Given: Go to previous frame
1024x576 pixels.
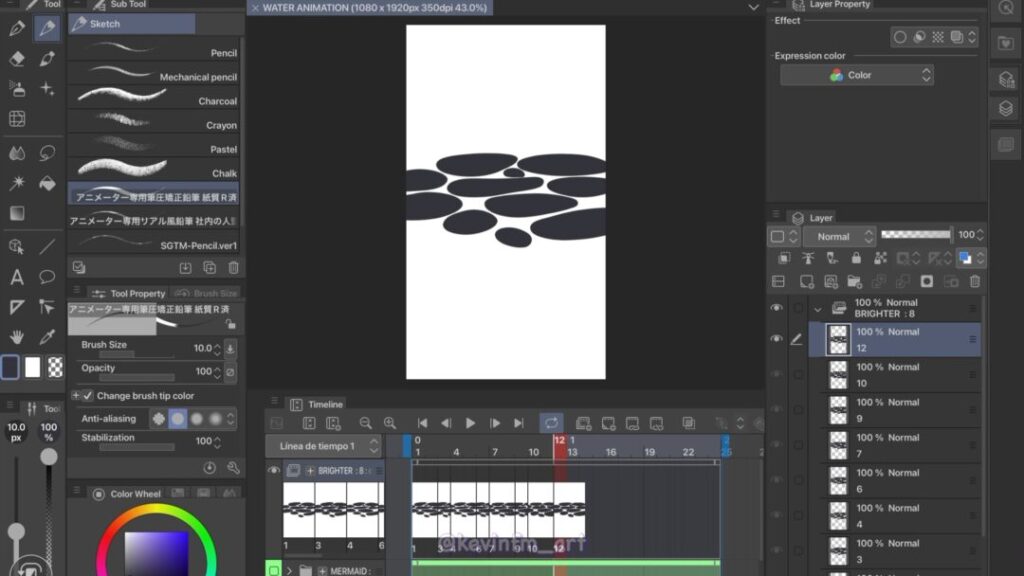Looking at the screenshot, I should tap(446, 423).
